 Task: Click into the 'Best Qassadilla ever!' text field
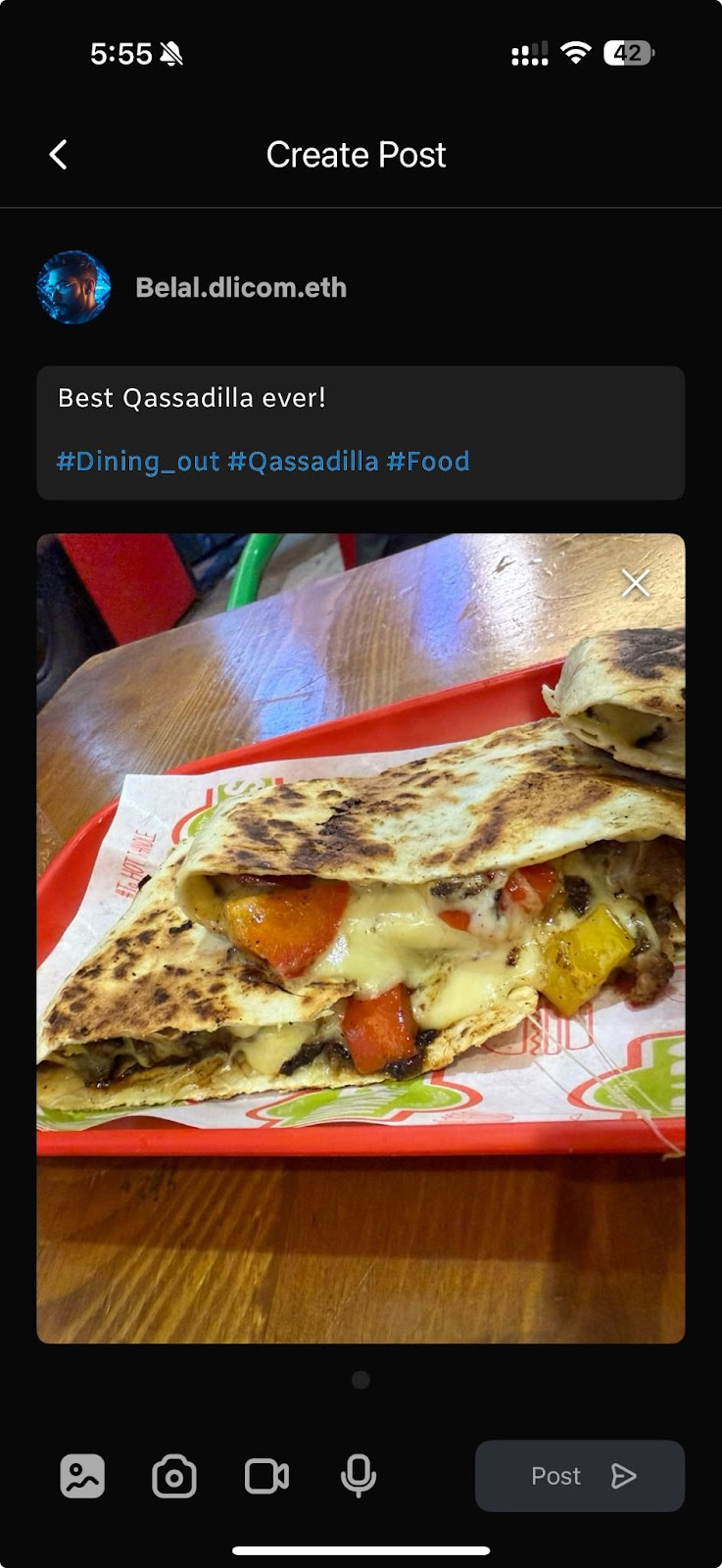point(361,433)
